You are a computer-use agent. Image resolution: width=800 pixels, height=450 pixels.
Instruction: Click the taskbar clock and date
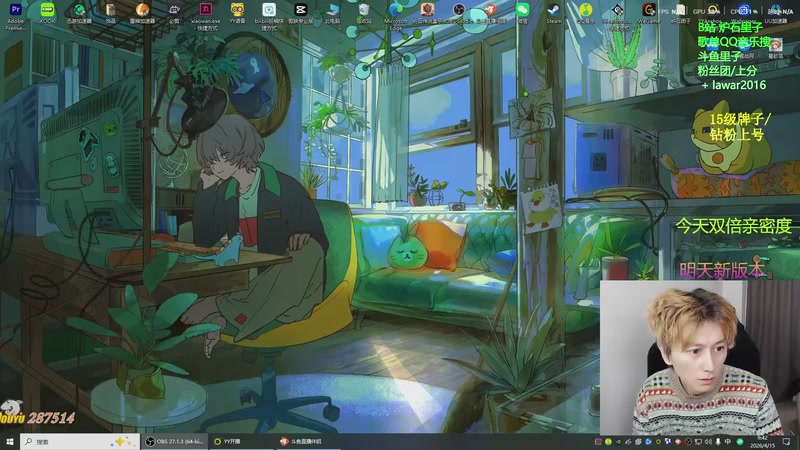pyautogui.click(x=765, y=441)
